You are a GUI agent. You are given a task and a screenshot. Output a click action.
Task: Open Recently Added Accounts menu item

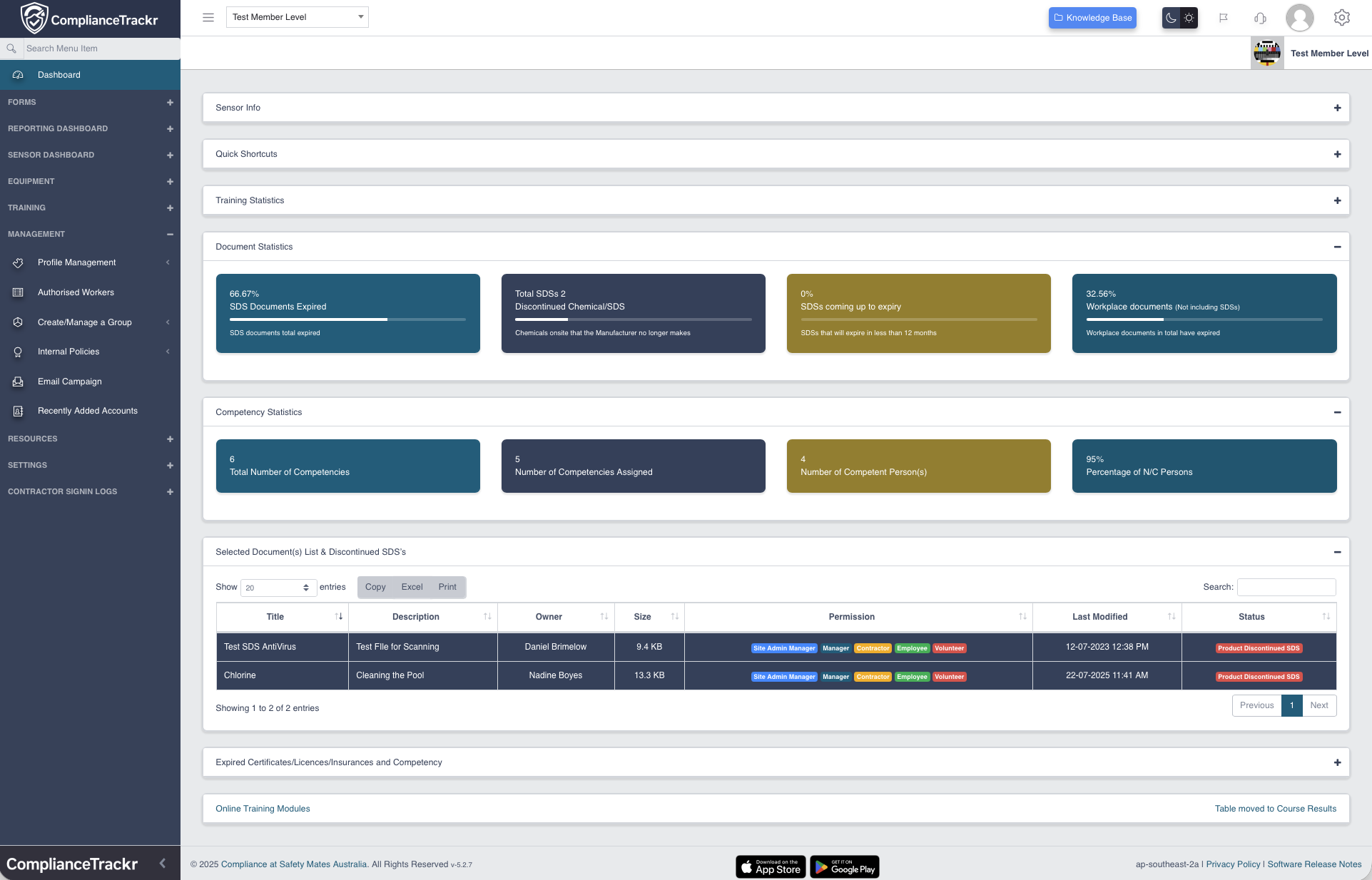[87, 411]
